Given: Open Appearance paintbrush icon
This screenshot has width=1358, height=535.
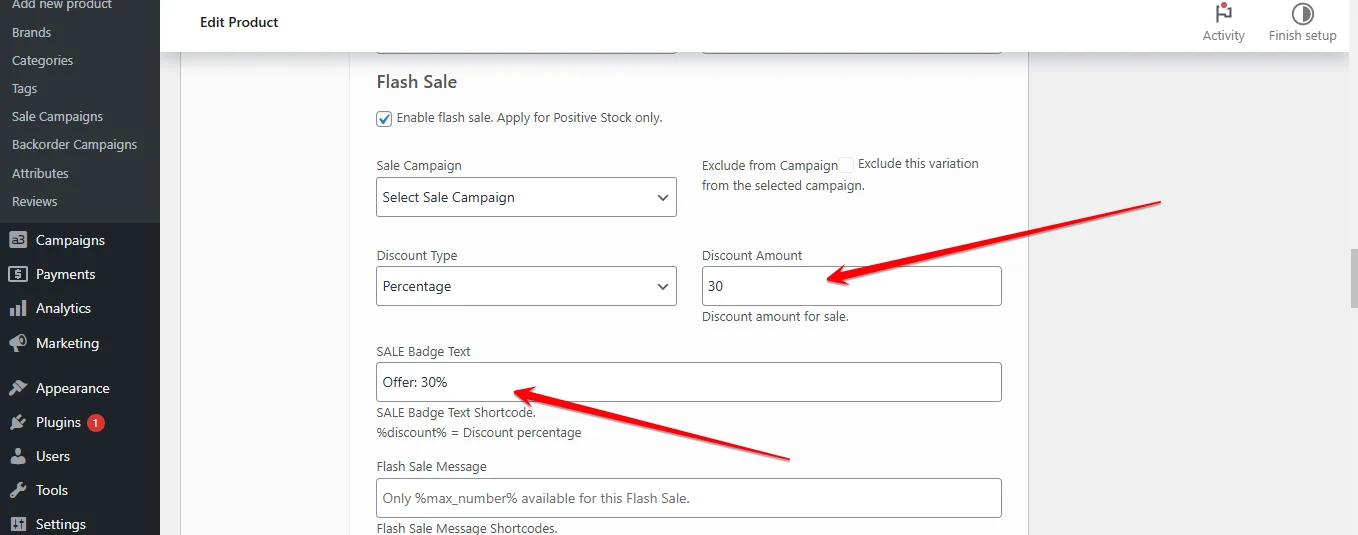Looking at the screenshot, I should pyautogui.click(x=18, y=388).
